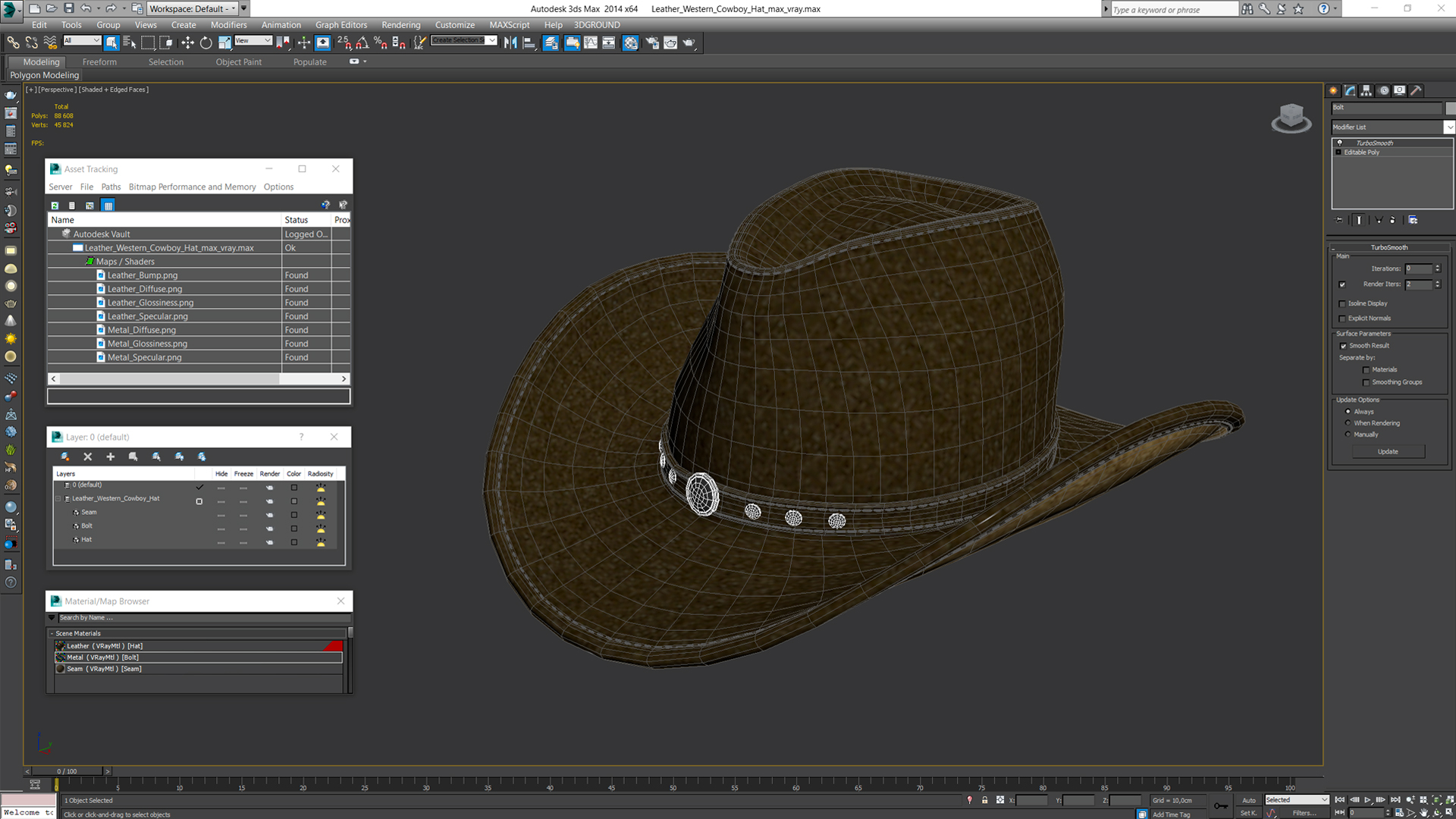Open Select by Name tool
The height and width of the screenshot is (819, 1456).
coord(129,42)
